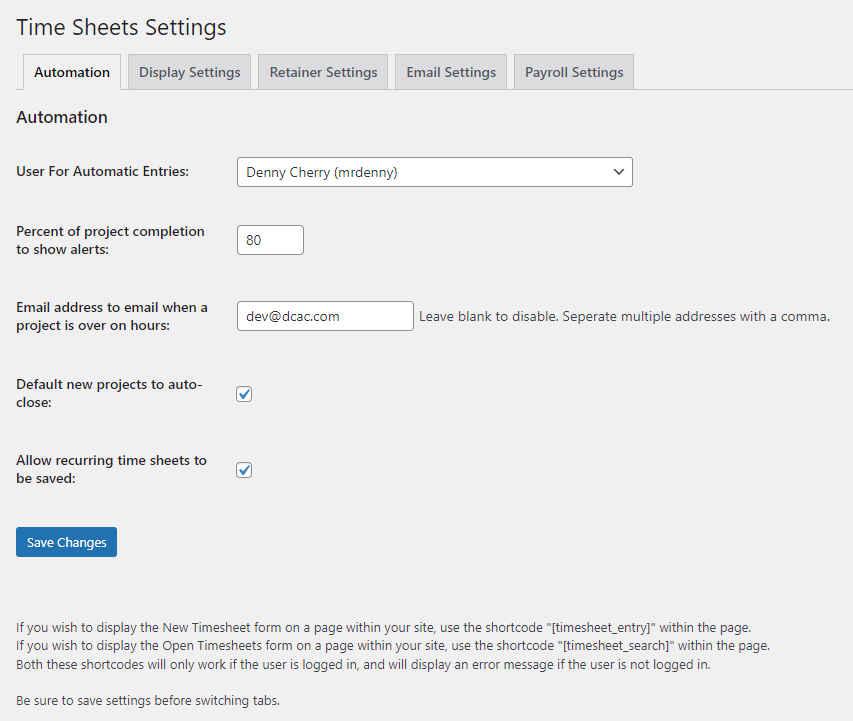The height and width of the screenshot is (721, 853).
Task: Click the Default new projects auto-close label
Action: coord(109,393)
